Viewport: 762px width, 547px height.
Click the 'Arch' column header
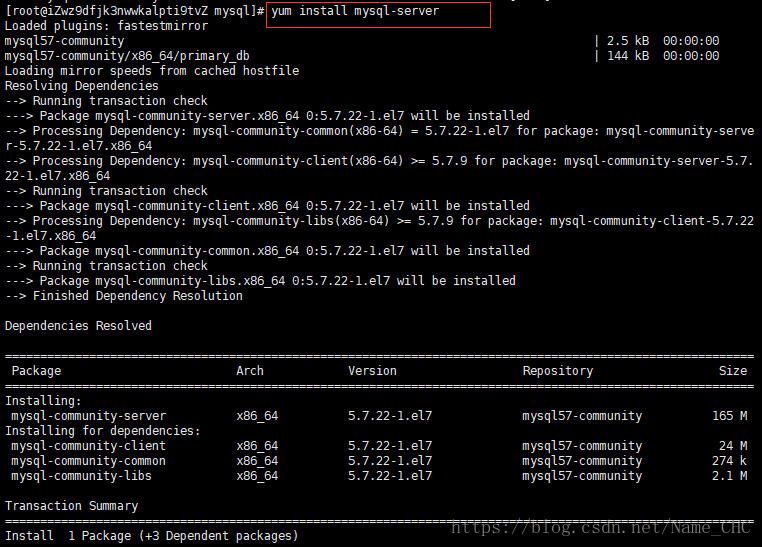pyautogui.click(x=250, y=371)
